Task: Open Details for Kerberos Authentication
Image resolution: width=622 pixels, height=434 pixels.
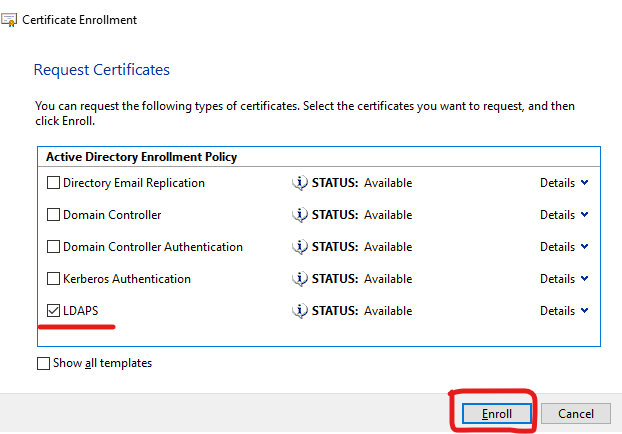Action: (564, 279)
